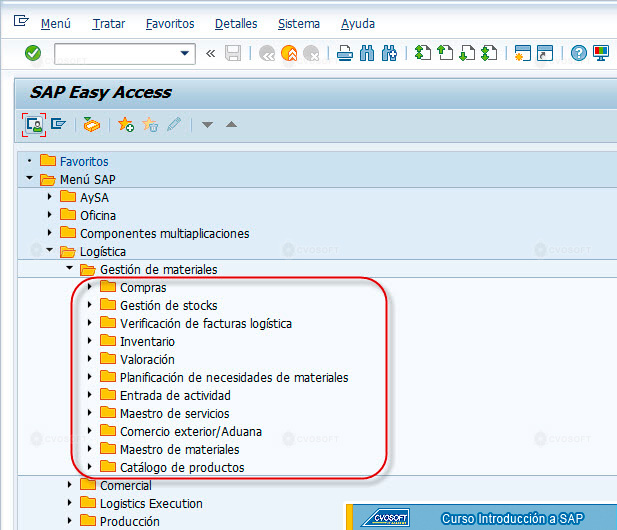The height and width of the screenshot is (530, 617).
Task: Click the user menu icon
Action: pyautogui.click(x=34, y=125)
